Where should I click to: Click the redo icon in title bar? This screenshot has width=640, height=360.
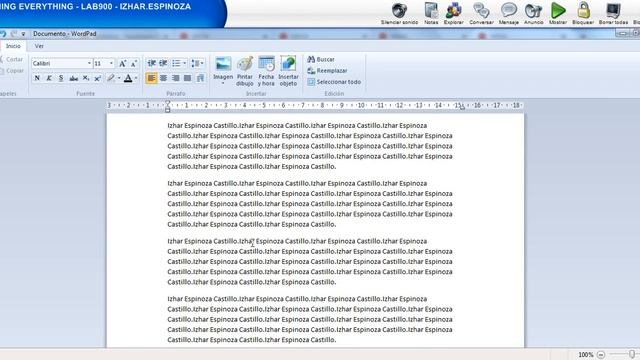(14, 33)
